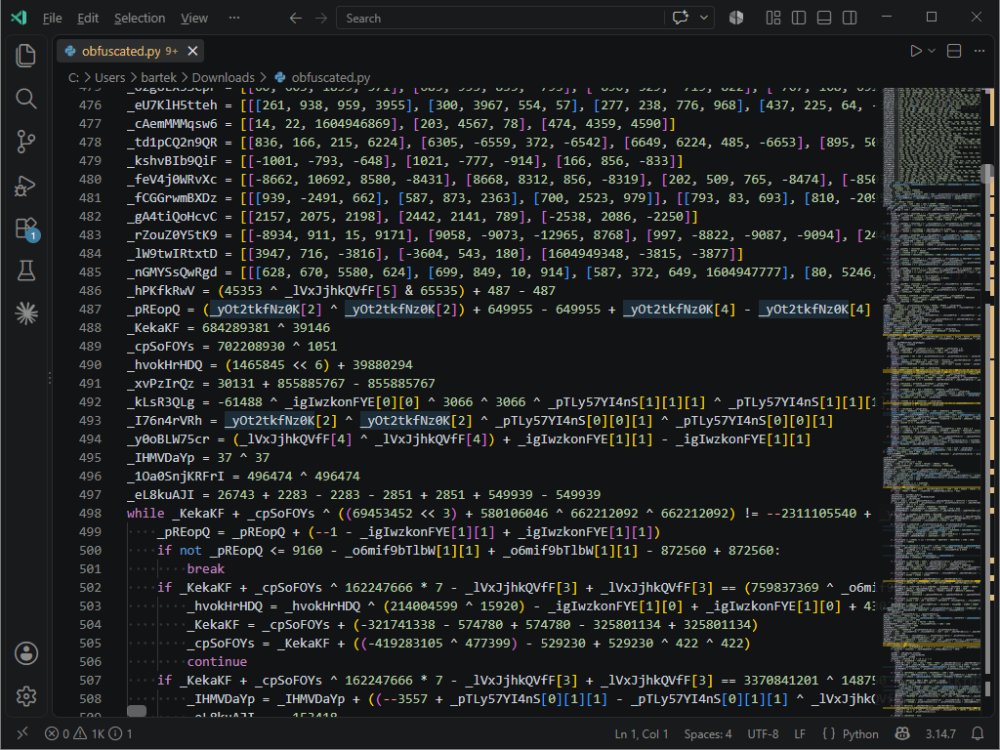The height and width of the screenshot is (750, 1000).
Task: Click the hexagon icon beside the chat dropdown
Action: point(736,18)
